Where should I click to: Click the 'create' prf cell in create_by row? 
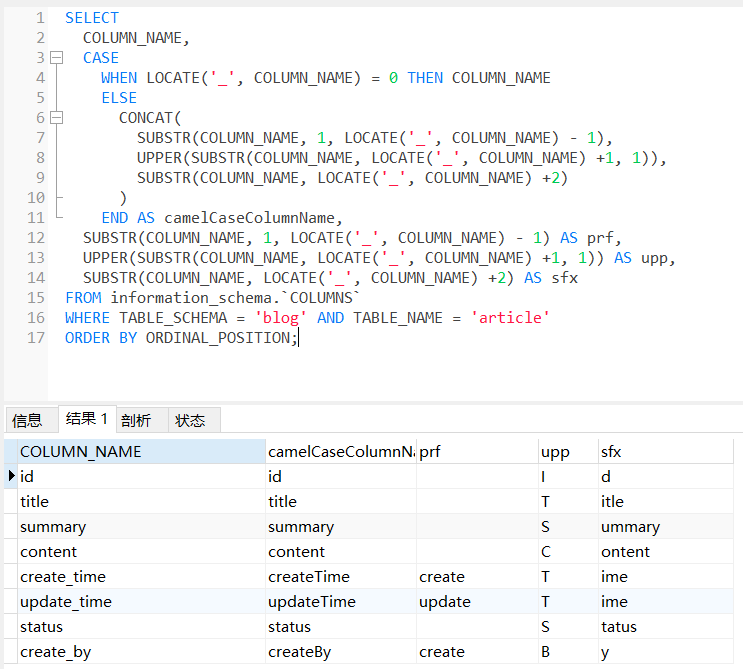click(x=478, y=652)
